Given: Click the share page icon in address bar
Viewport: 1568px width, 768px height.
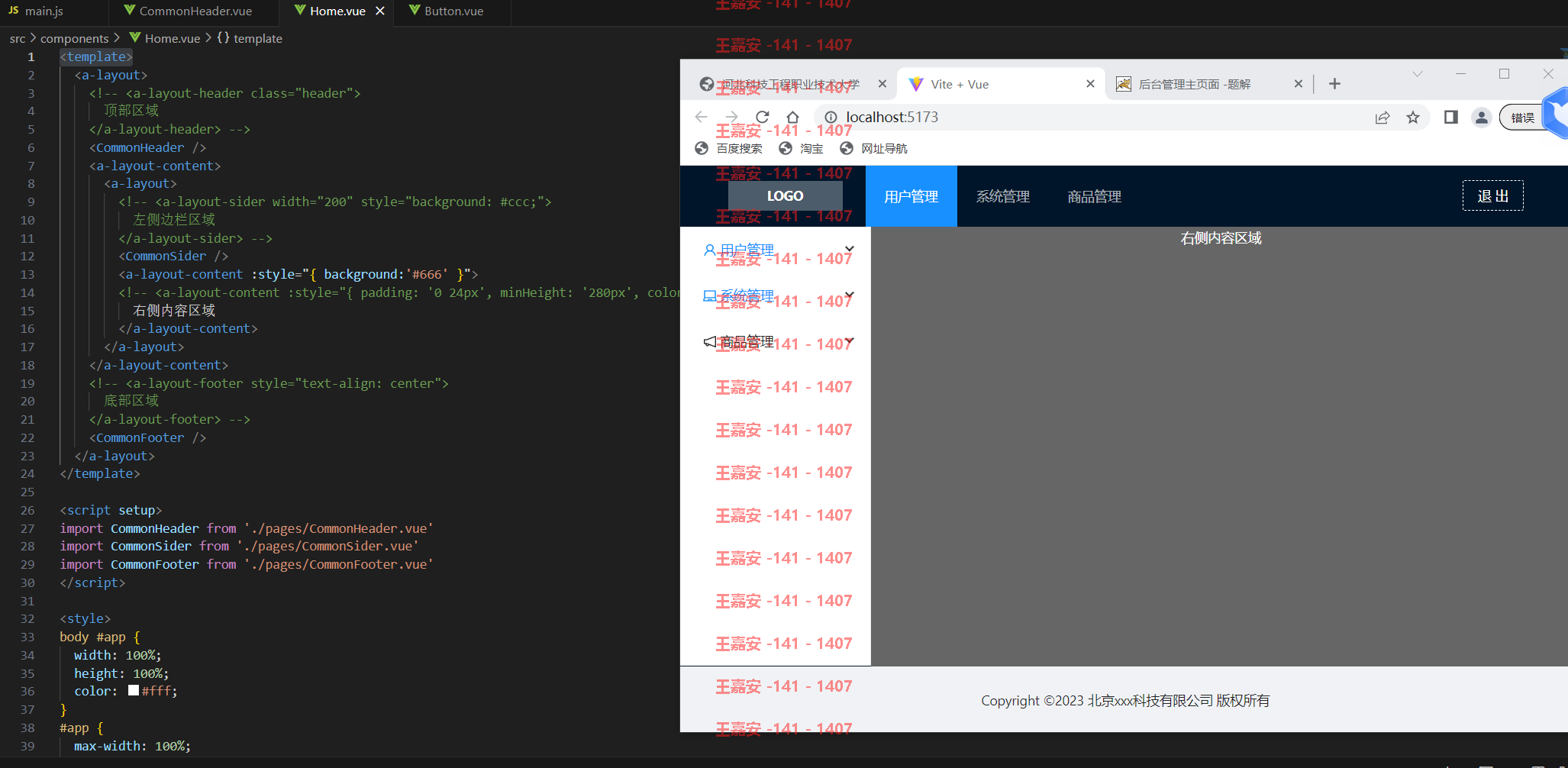Looking at the screenshot, I should coord(1382,117).
